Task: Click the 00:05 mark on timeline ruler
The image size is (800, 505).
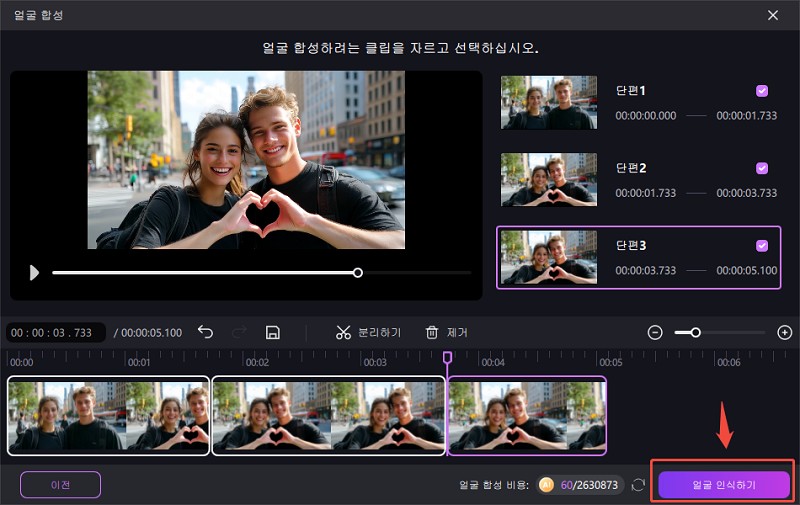Action: (611, 362)
